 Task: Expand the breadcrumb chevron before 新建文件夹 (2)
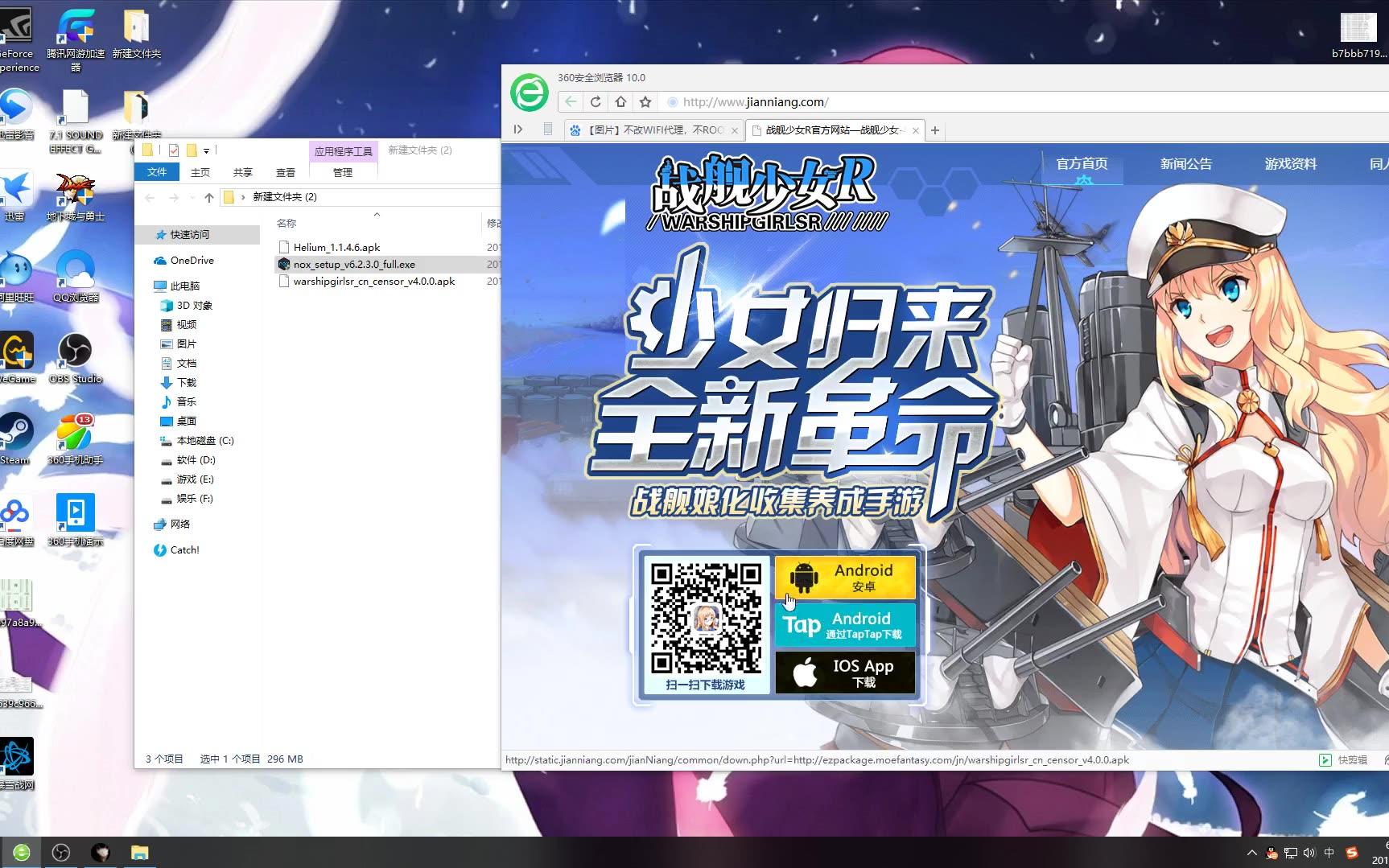[243, 197]
